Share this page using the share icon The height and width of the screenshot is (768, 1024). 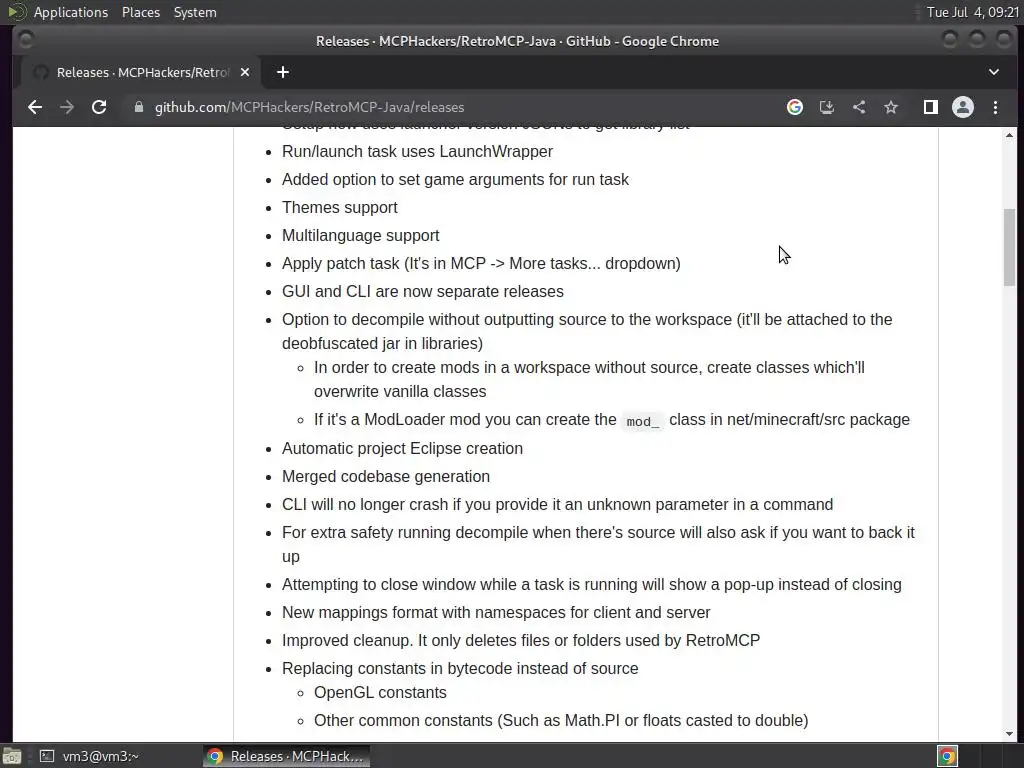[x=859, y=107]
